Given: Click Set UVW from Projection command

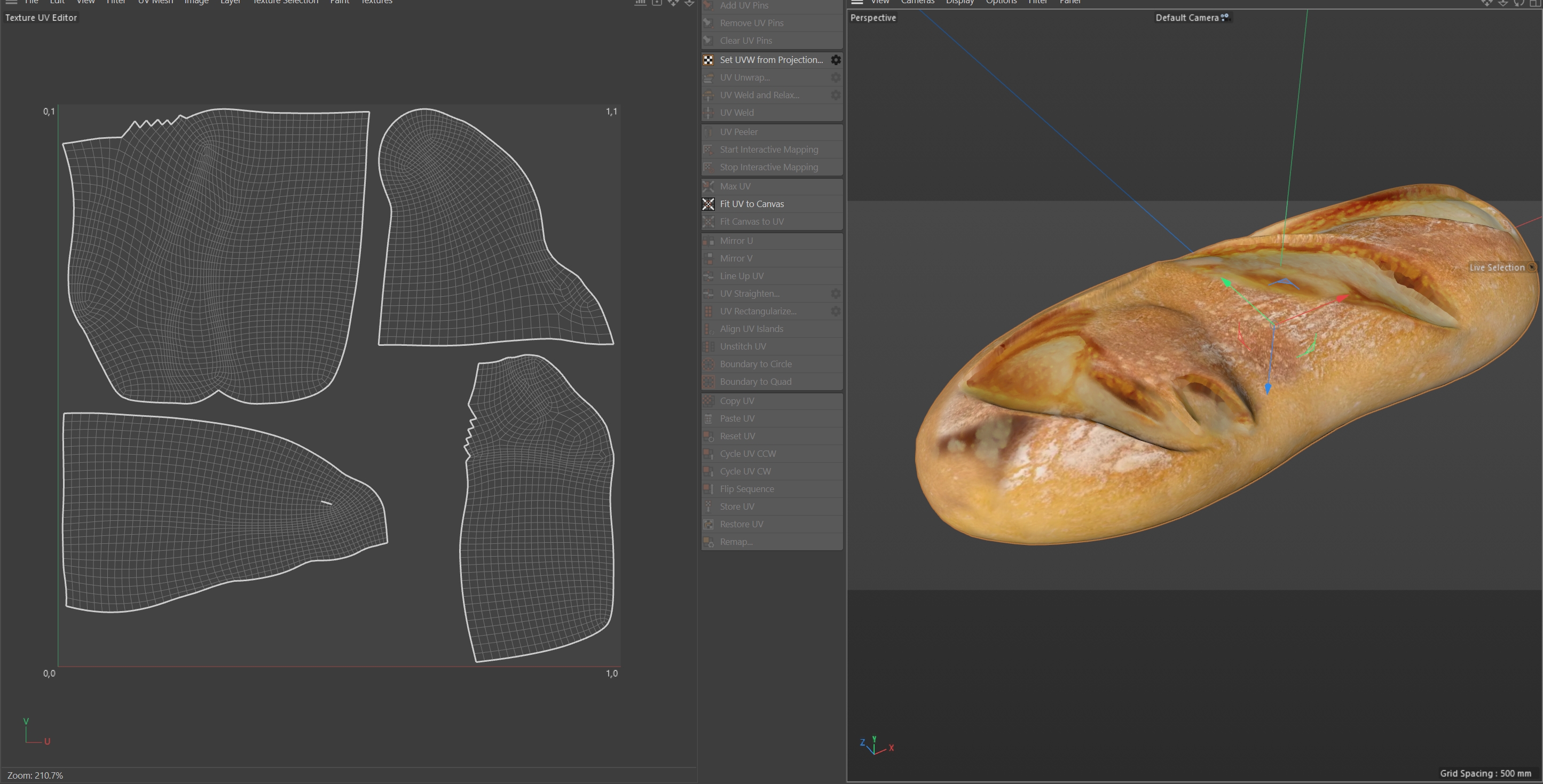Looking at the screenshot, I should point(771,60).
